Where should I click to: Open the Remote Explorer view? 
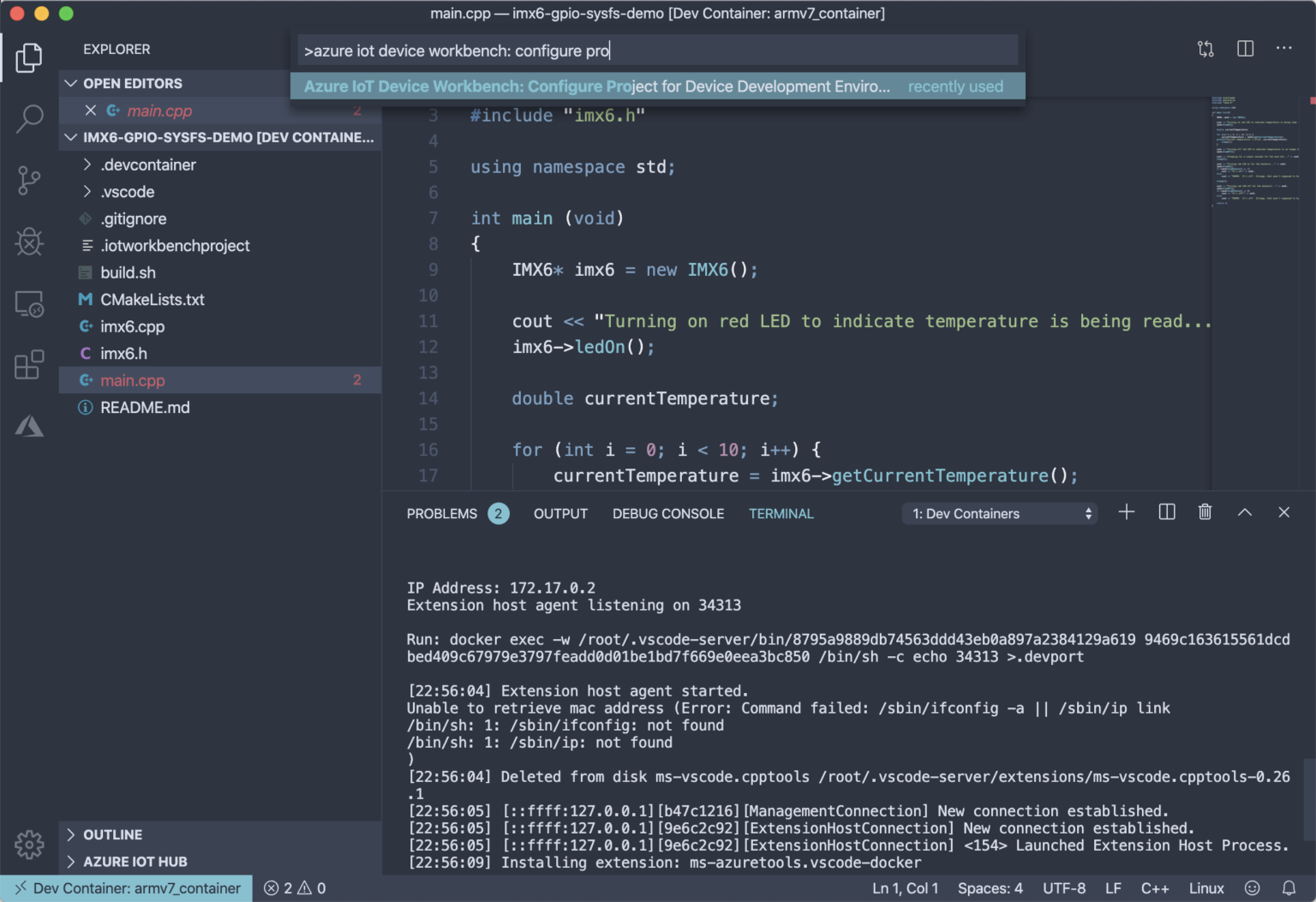click(29, 304)
